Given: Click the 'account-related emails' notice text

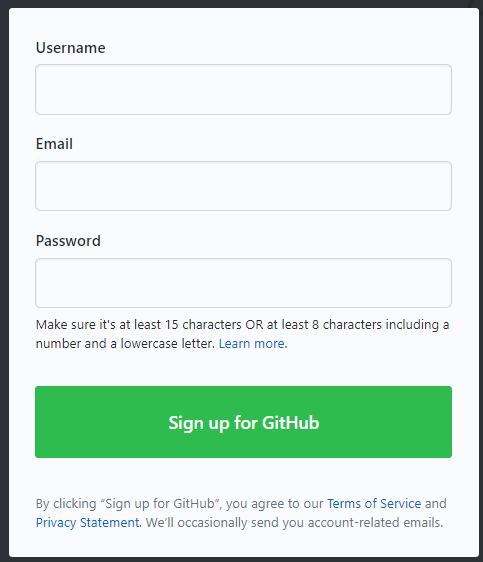Looking at the screenshot, I should 375,523.
